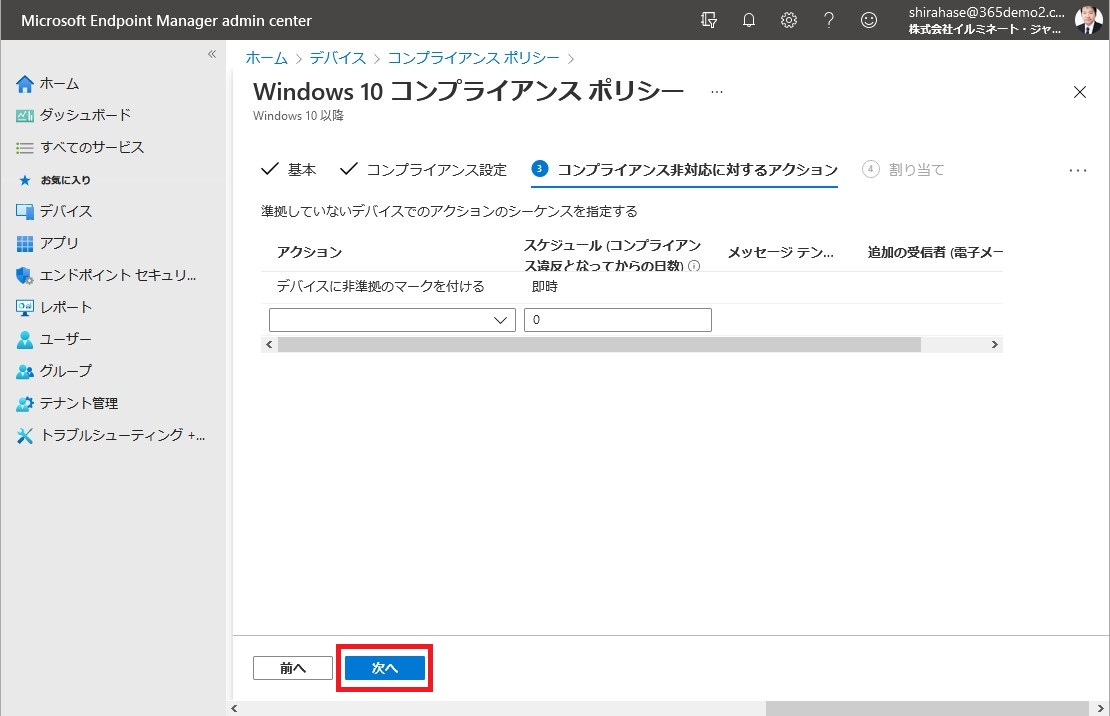This screenshot has width=1110, height=716.
Task: Click the 前へ button
Action: pos(292,668)
